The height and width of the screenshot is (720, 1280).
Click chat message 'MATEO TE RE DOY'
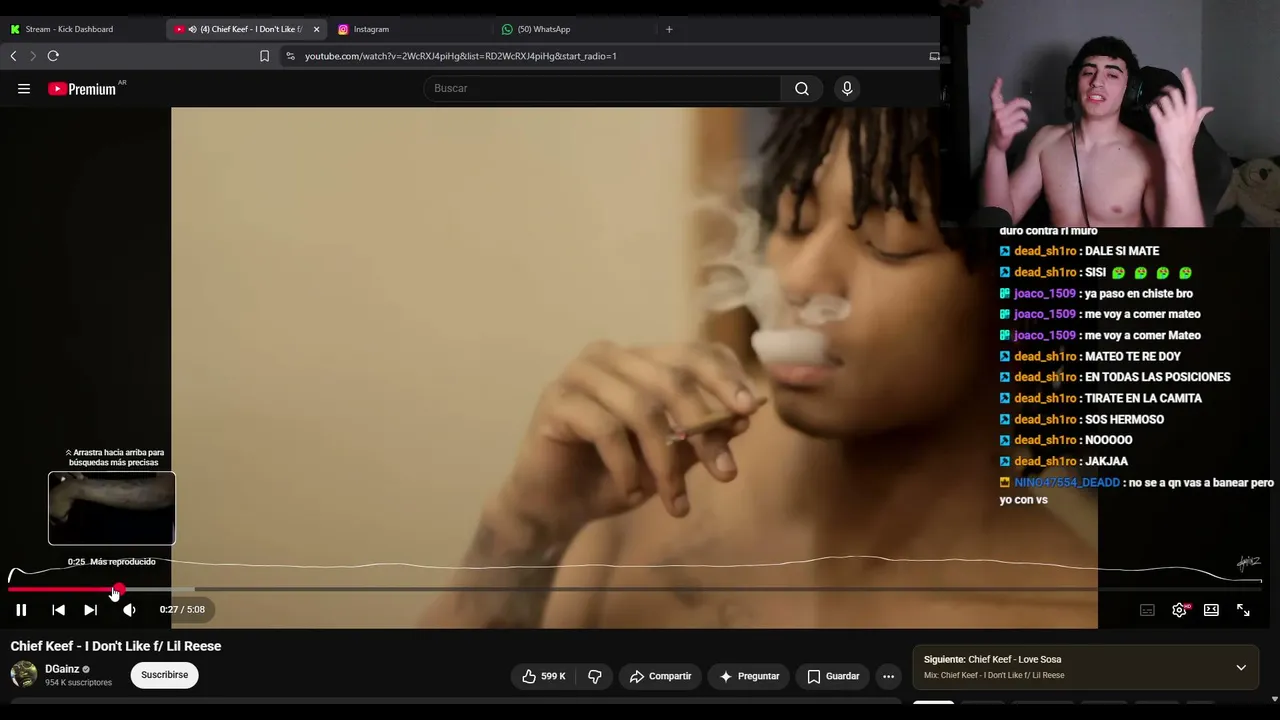(x=1133, y=357)
